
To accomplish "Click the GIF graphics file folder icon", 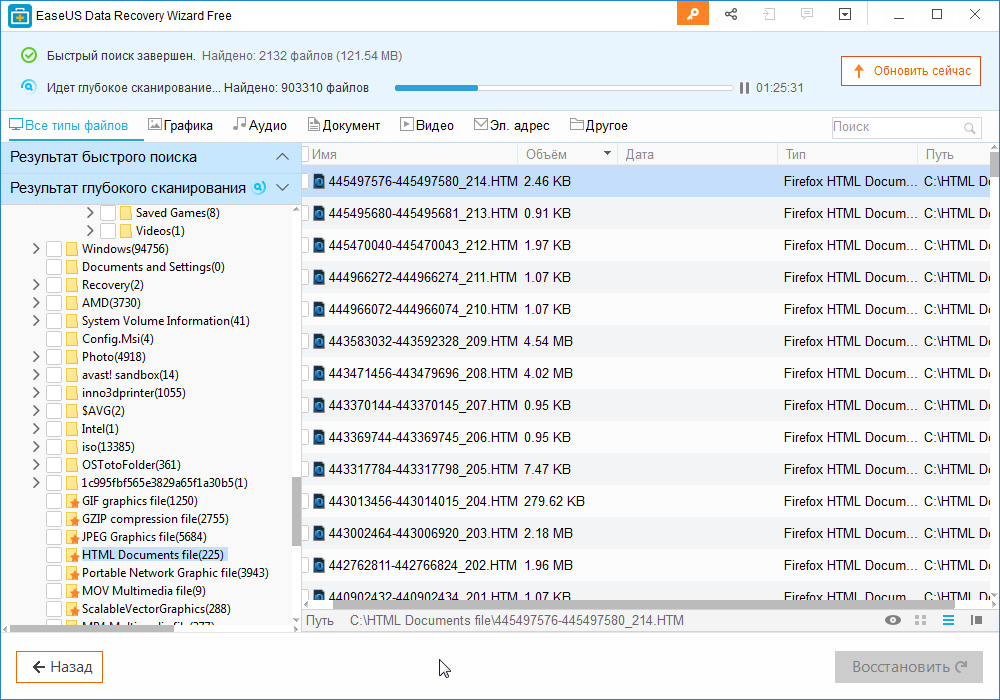I will tap(72, 501).
